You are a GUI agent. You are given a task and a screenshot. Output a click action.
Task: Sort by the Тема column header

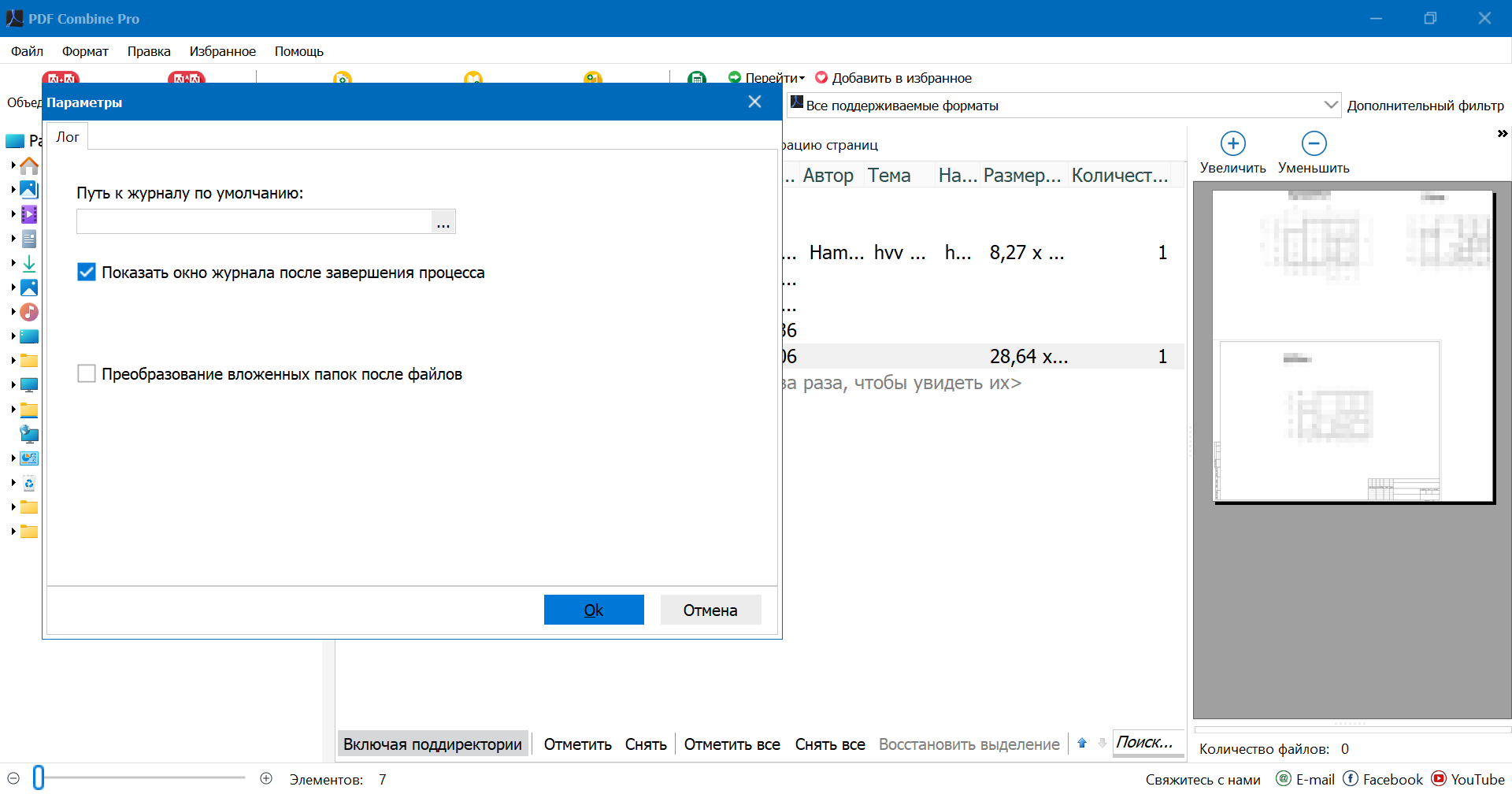coord(889,175)
